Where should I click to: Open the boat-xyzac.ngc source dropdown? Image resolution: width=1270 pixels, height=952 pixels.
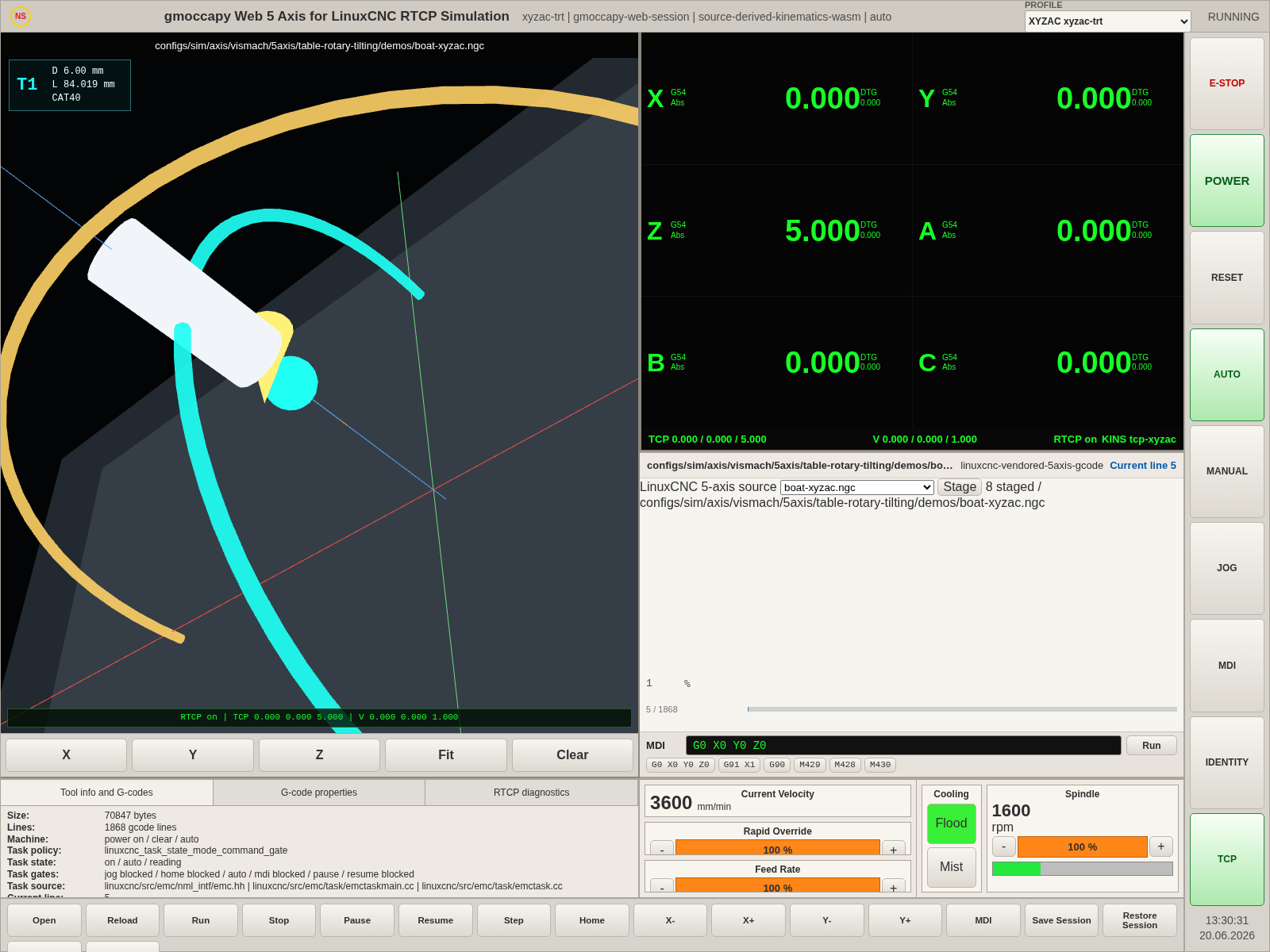(856, 487)
